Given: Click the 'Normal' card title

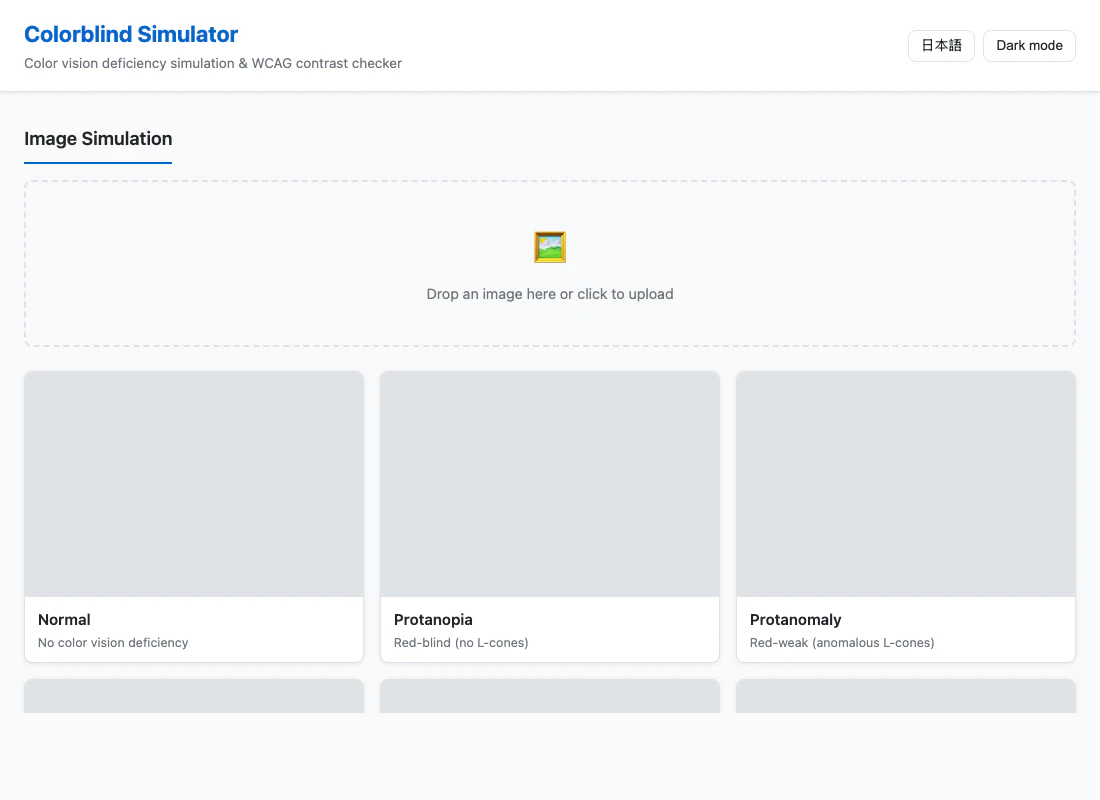Looking at the screenshot, I should 65,620.
